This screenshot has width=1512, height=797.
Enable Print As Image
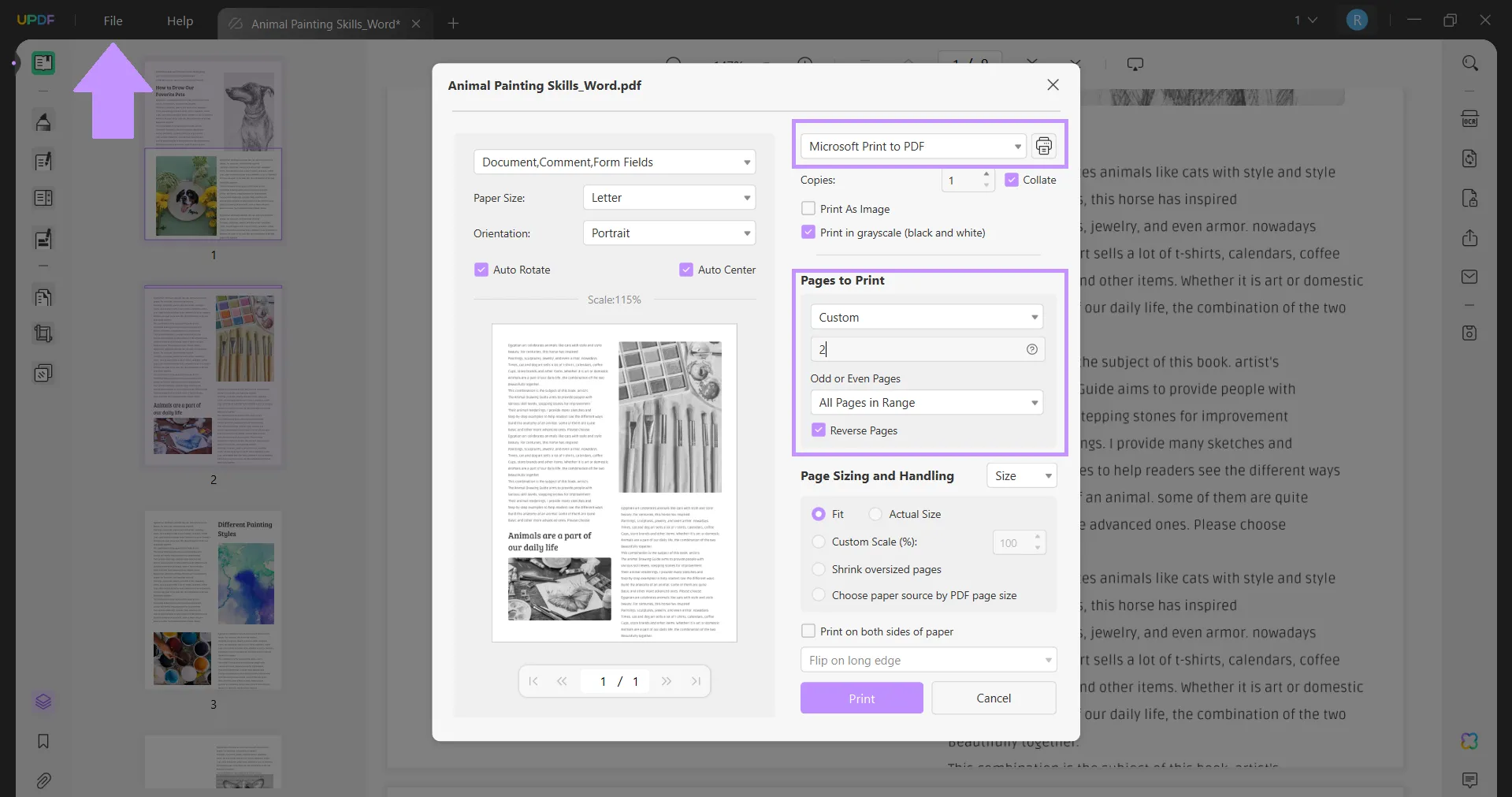pos(808,209)
